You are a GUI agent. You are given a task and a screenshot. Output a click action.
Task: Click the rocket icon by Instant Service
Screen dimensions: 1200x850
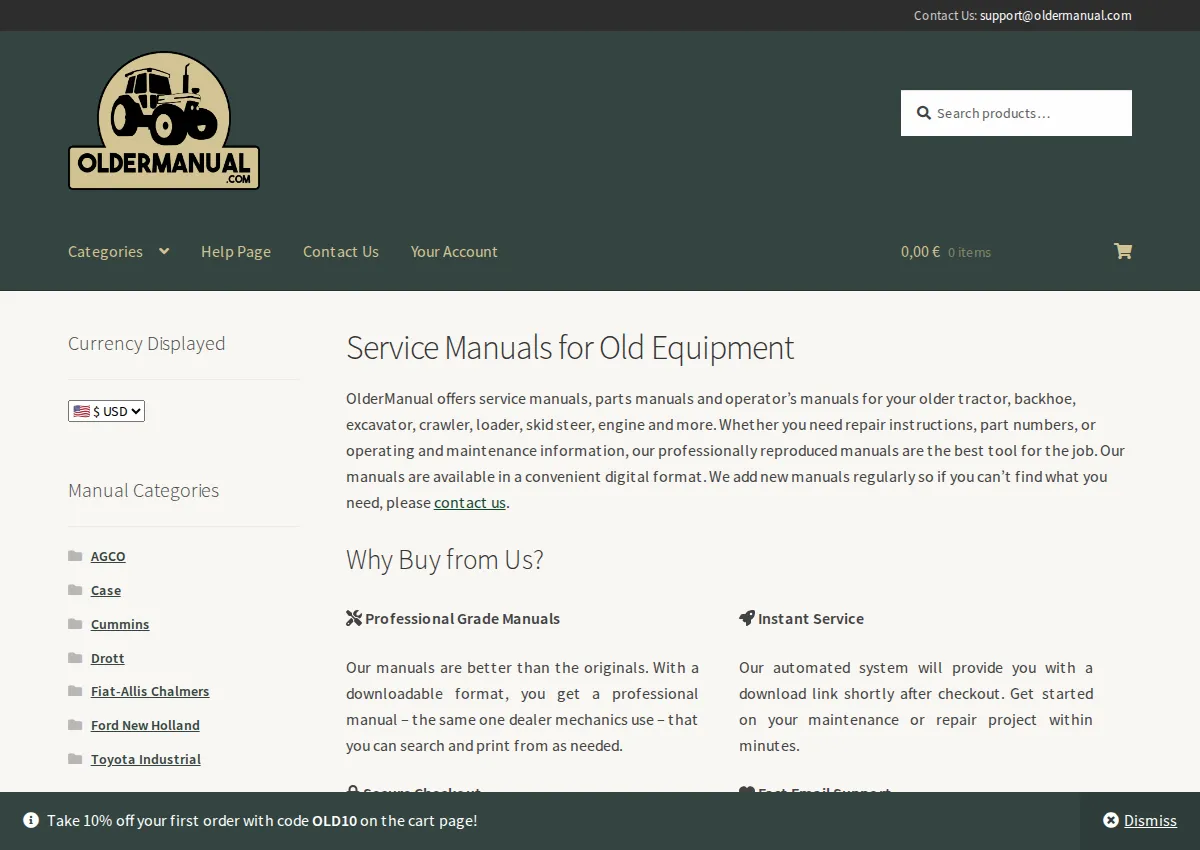click(747, 618)
